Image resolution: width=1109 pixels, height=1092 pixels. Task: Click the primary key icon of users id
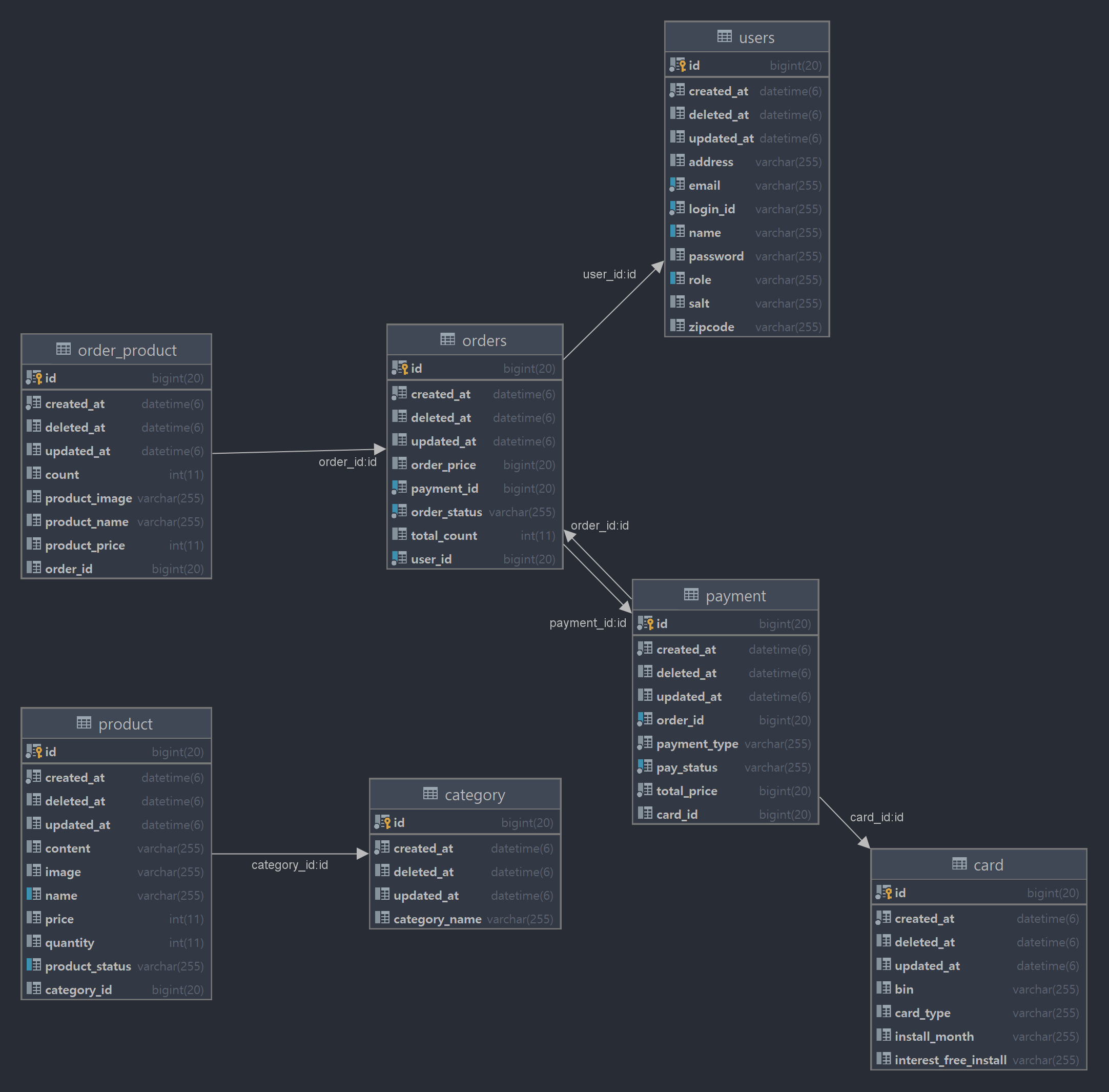click(678, 65)
